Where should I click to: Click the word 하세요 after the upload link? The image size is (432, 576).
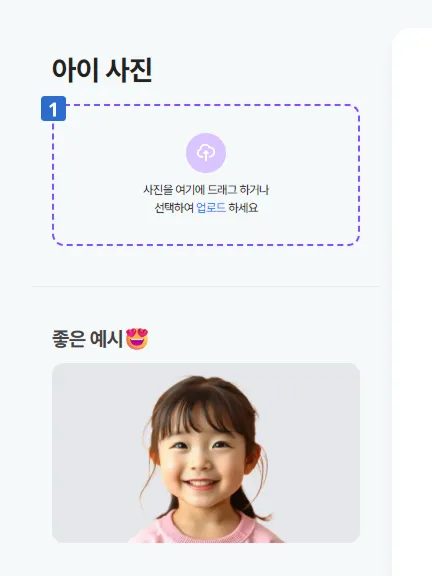tap(243, 208)
